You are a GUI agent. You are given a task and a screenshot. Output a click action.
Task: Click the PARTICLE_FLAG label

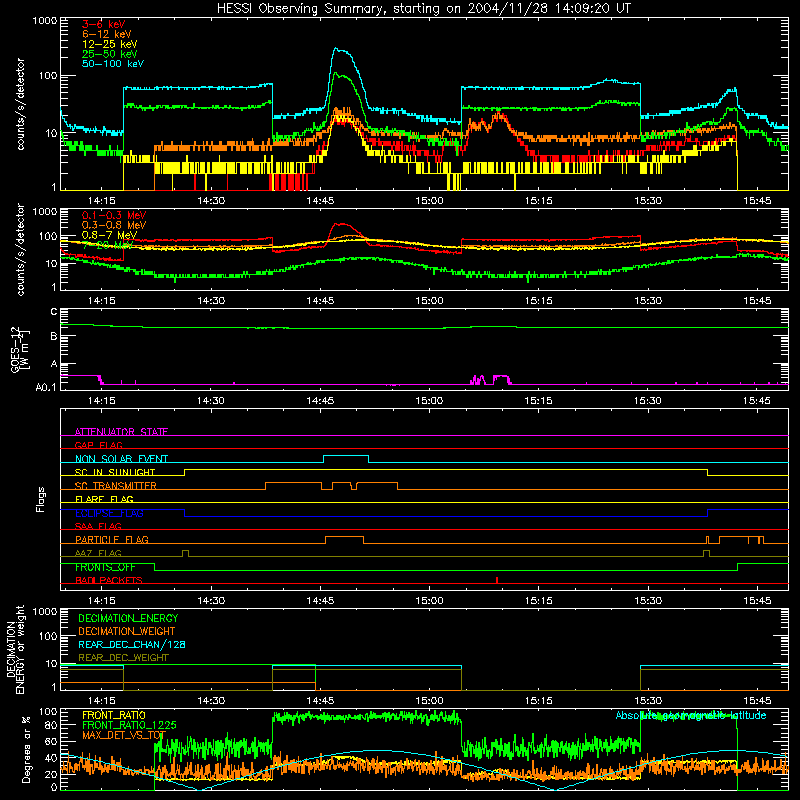click(x=112, y=540)
